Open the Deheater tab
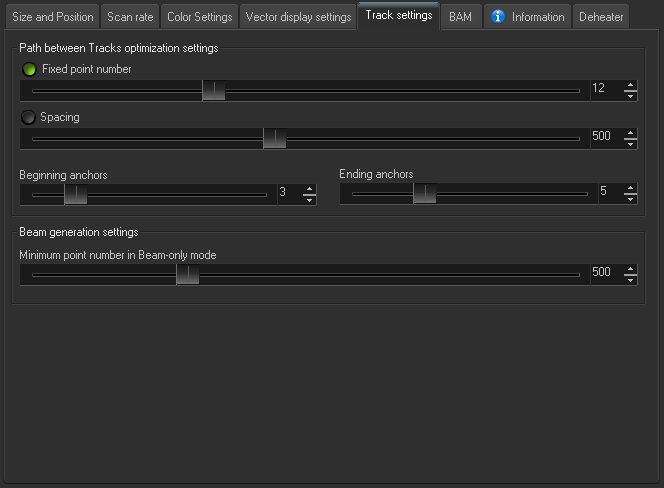This screenshot has height=488, width=664. [x=601, y=17]
